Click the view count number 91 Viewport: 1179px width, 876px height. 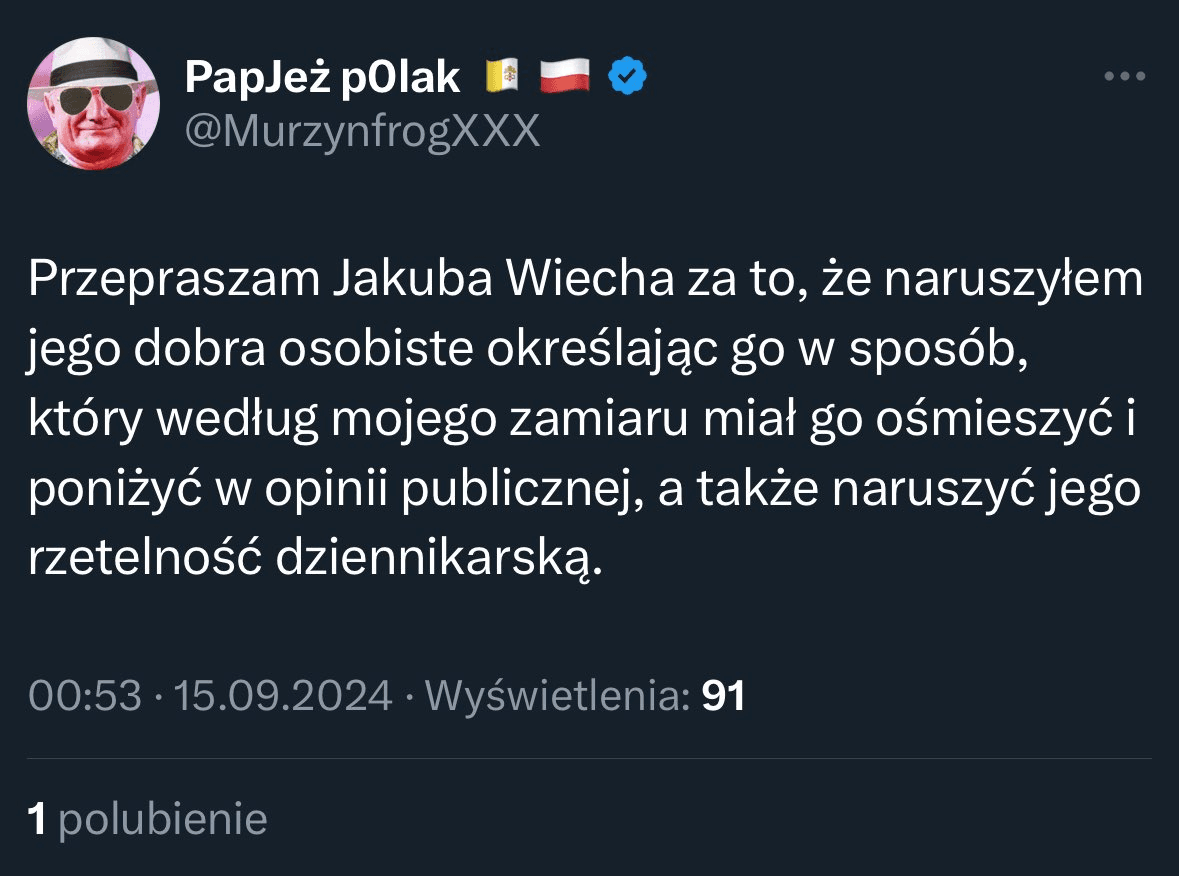724,696
